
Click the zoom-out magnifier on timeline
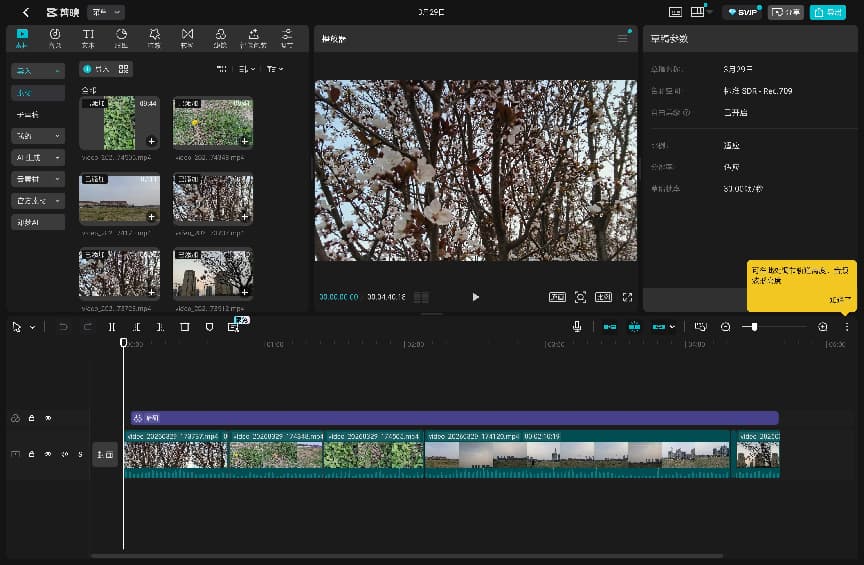pyautogui.click(x=725, y=327)
